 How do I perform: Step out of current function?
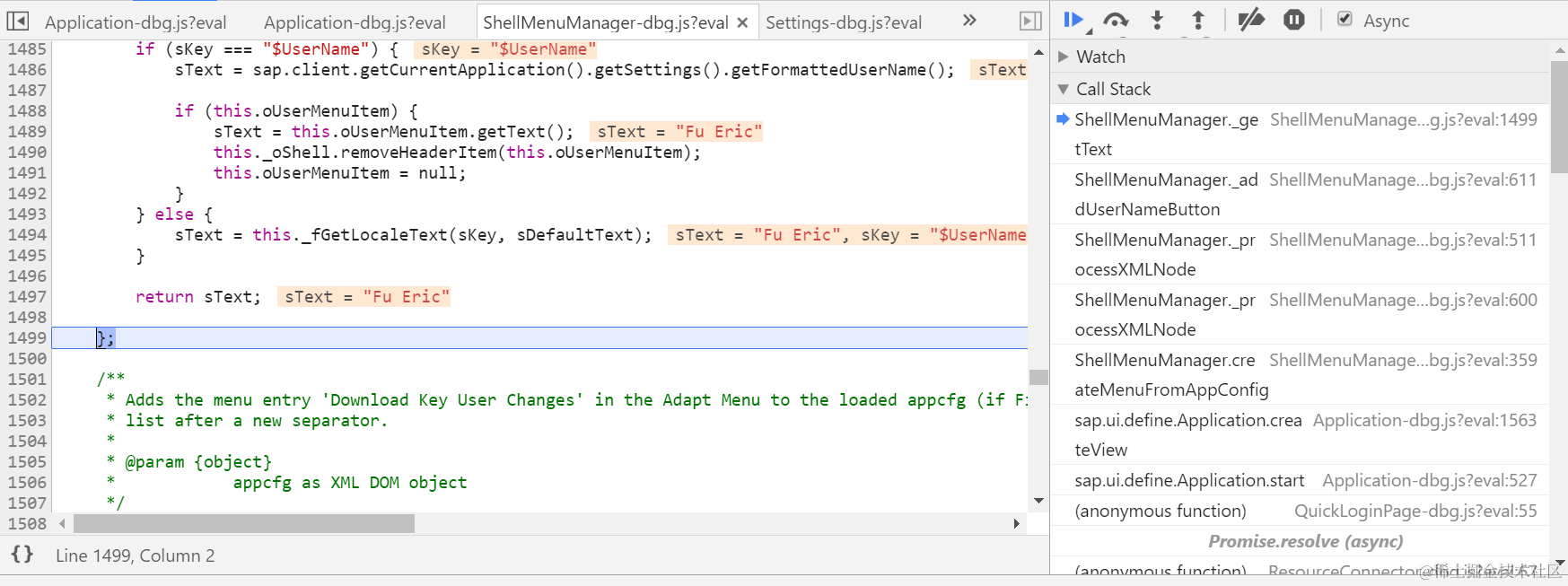click(x=1198, y=20)
